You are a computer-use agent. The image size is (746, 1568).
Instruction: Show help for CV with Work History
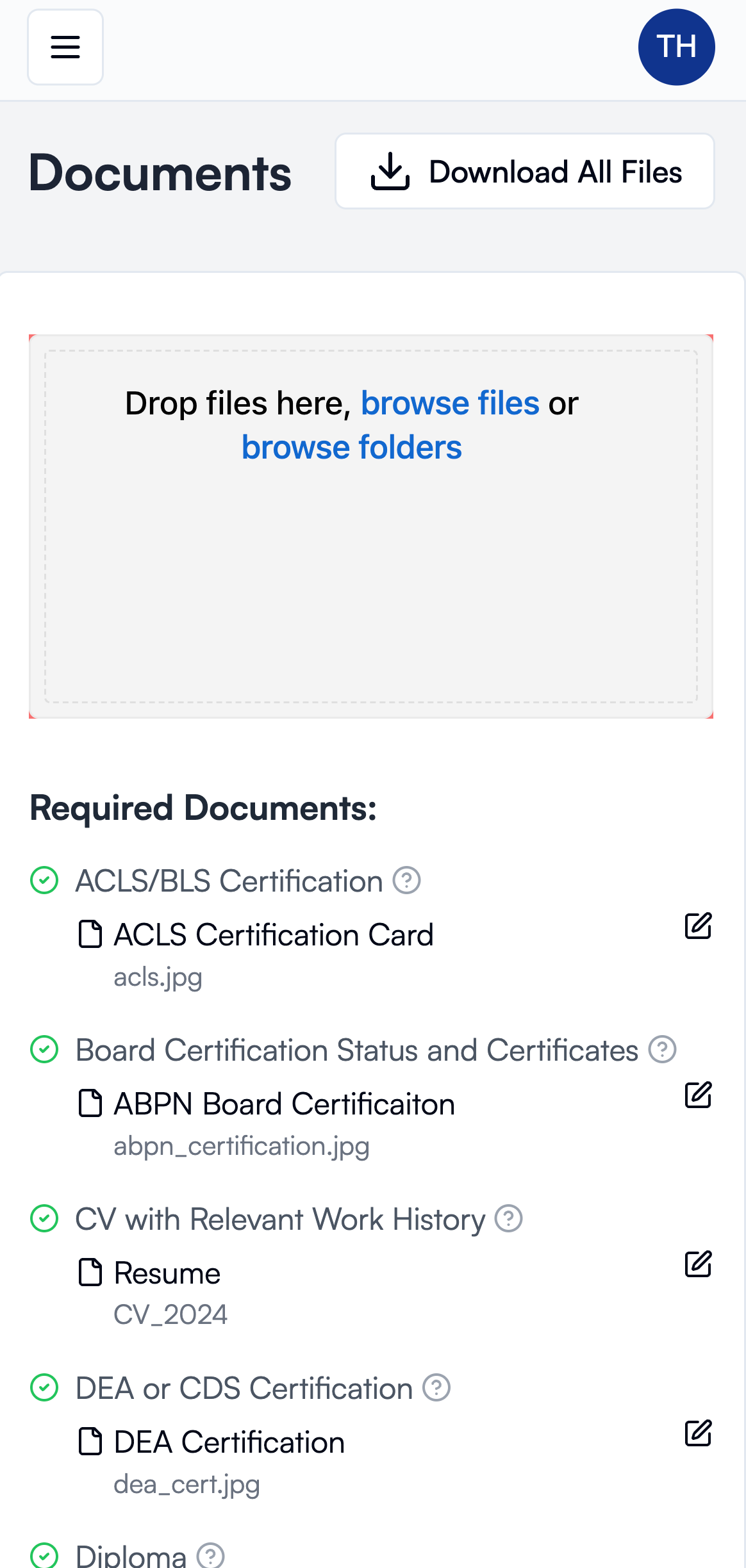[509, 1218]
